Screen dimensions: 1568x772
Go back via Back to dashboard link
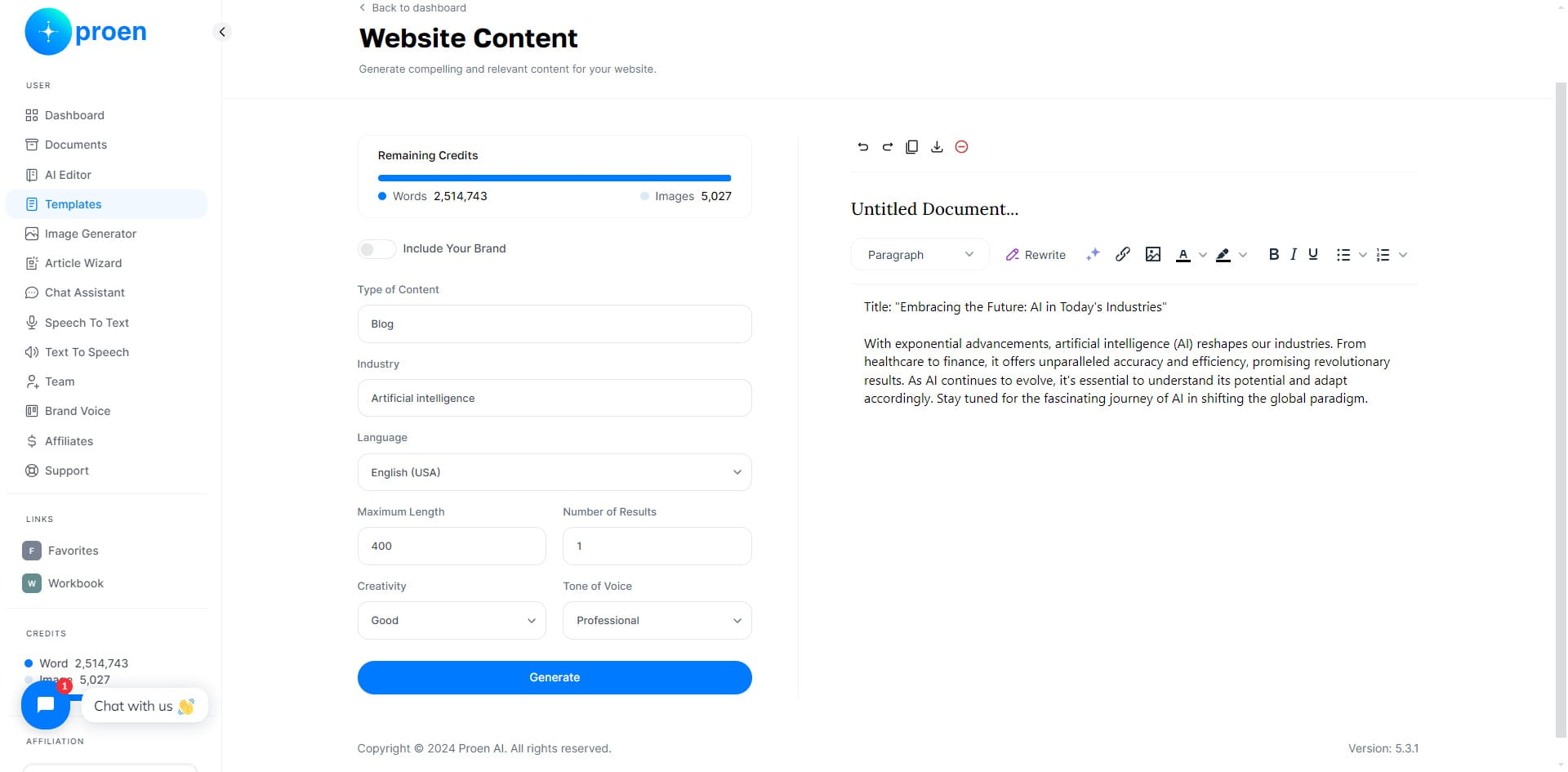pyautogui.click(x=412, y=7)
